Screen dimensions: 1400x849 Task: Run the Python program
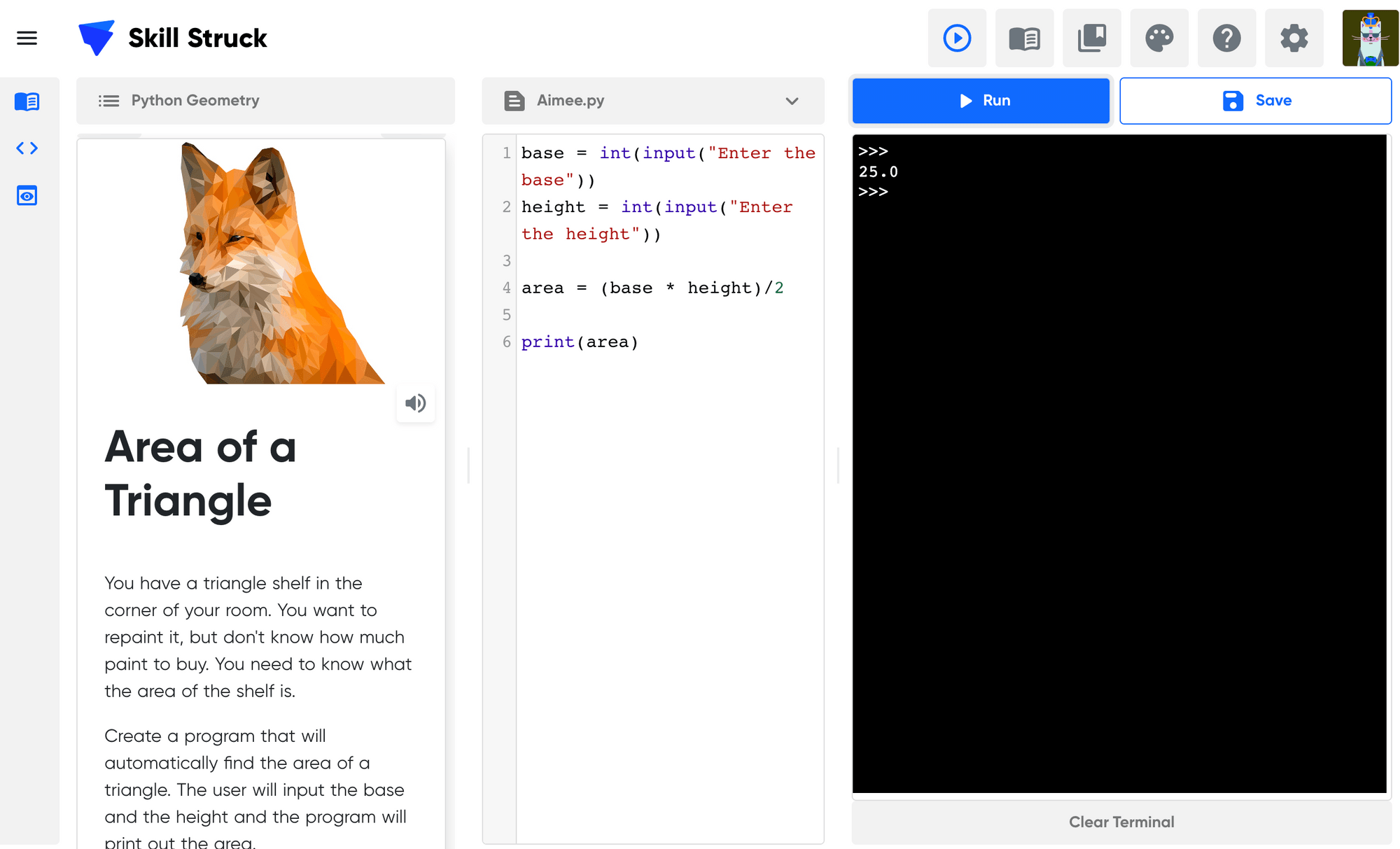click(981, 101)
